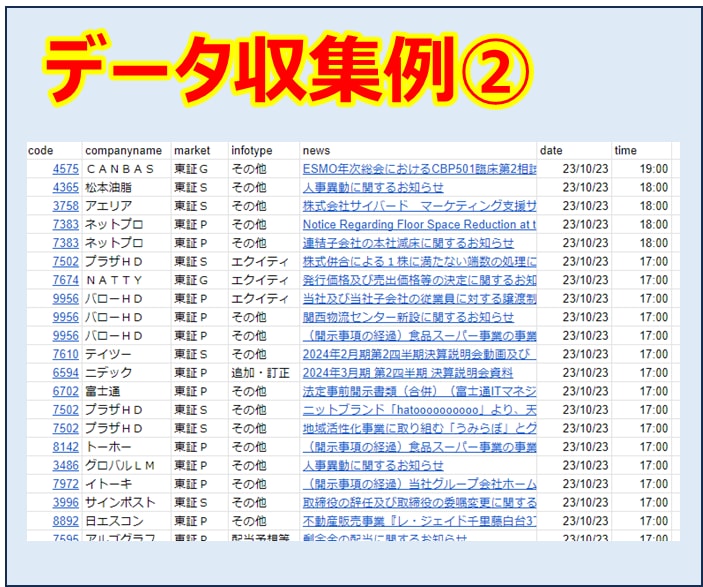Screen dimensions: 703x587
Task: Open 不動産販売事業 レ・ジェイド千里藤白台 link
Action: click(419, 521)
